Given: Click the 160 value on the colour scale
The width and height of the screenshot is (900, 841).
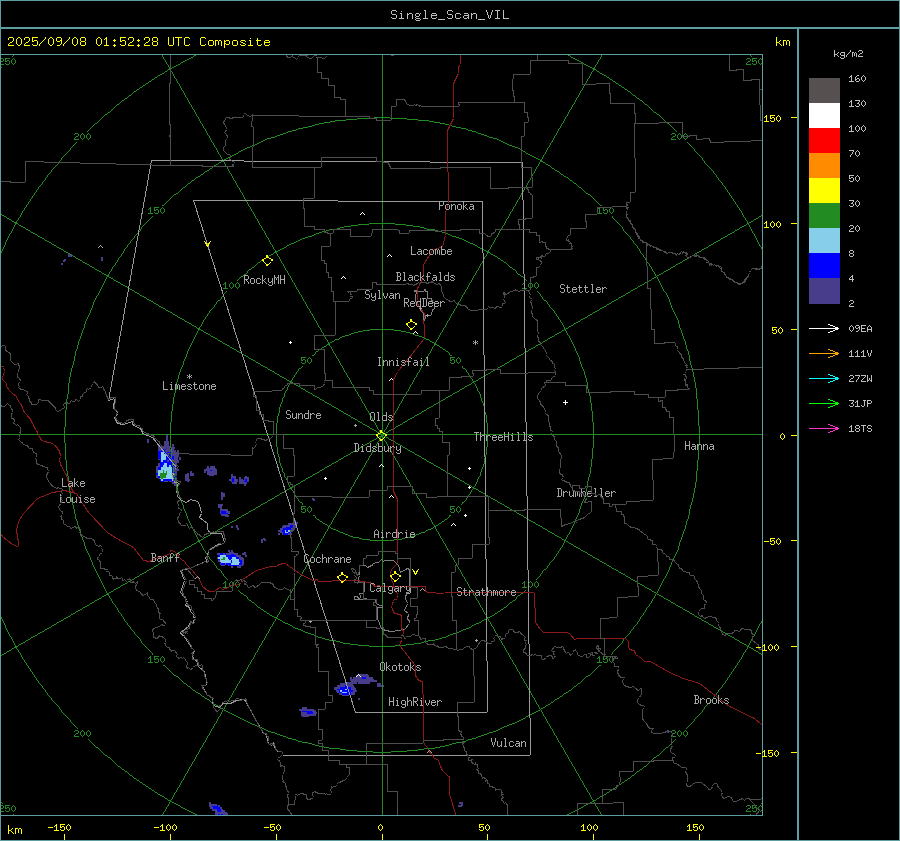Looking at the screenshot, I should point(857,79).
